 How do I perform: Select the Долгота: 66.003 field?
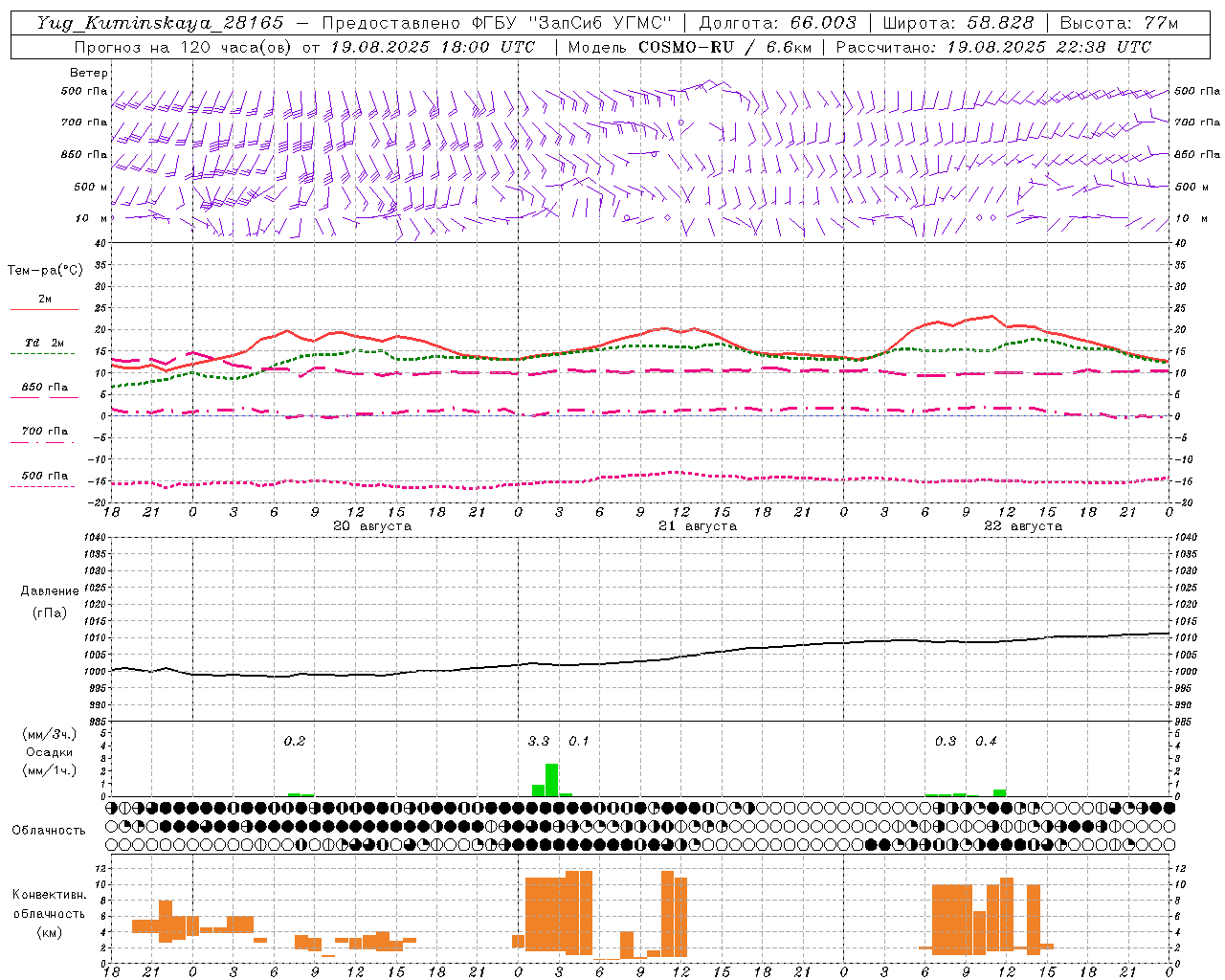pyautogui.click(x=777, y=23)
